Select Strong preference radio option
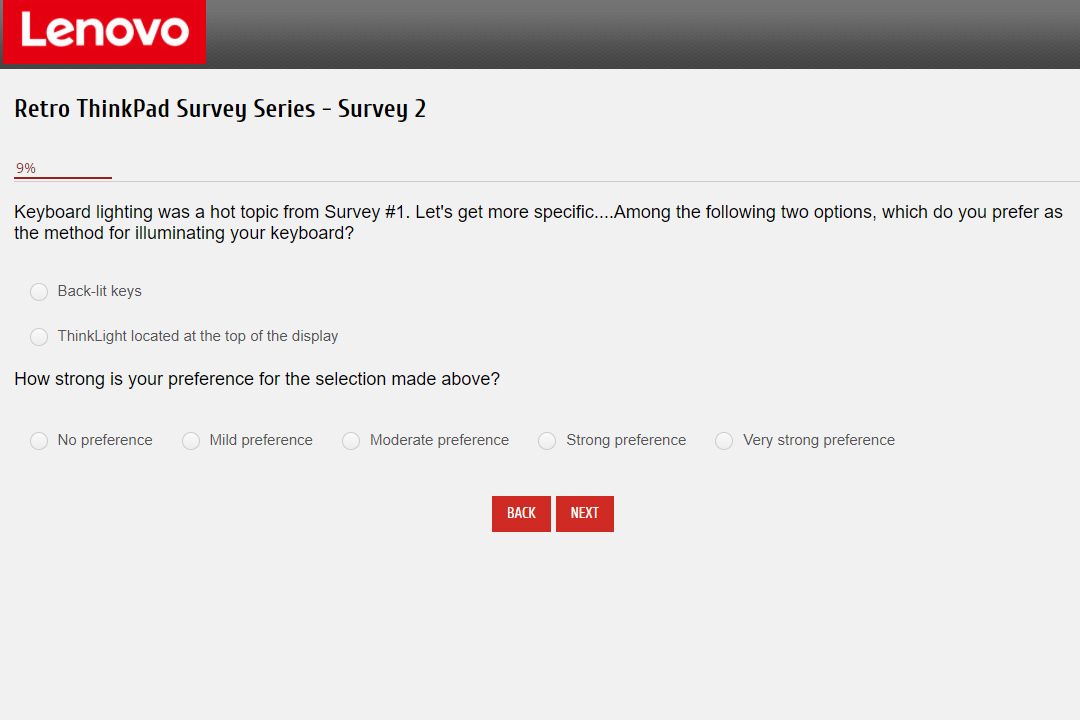This screenshot has width=1080, height=720. point(548,440)
